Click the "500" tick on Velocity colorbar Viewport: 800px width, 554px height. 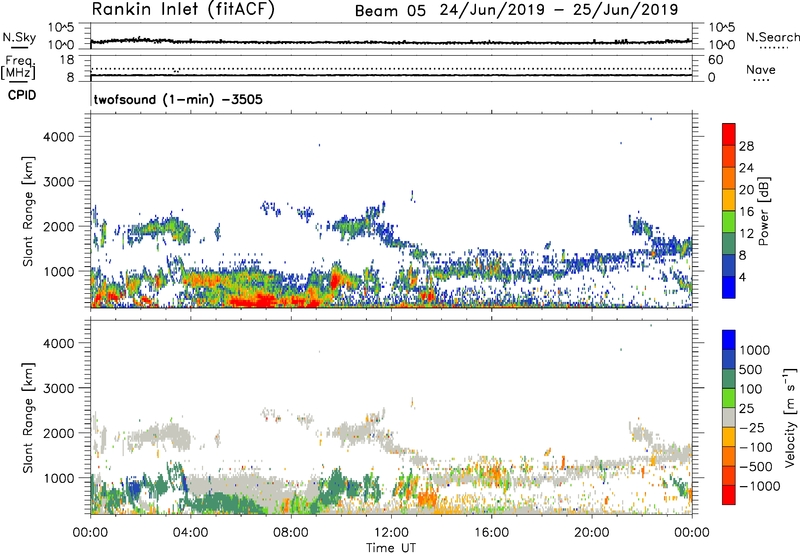tap(750, 370)
